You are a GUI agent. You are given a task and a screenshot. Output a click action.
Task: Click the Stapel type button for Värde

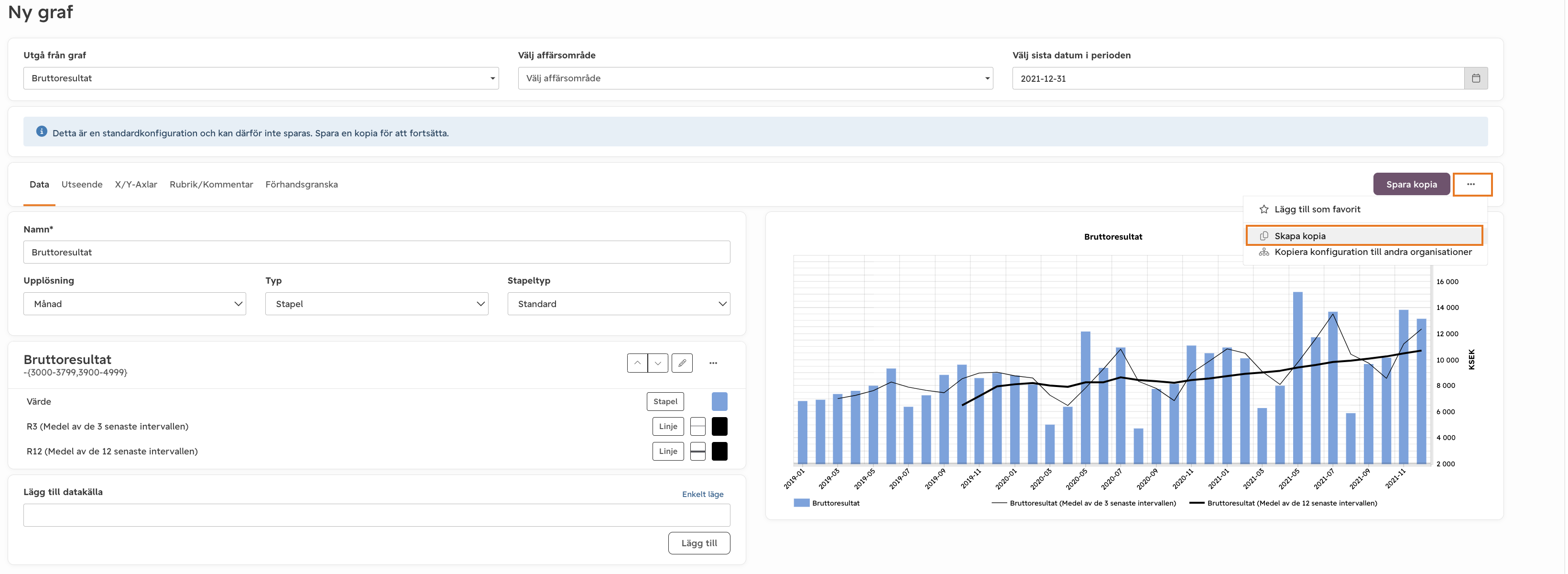(x=664, y=401)
